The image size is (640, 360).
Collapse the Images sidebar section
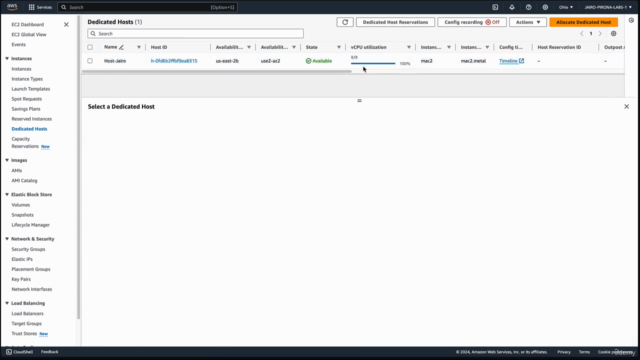pos(7,160)
